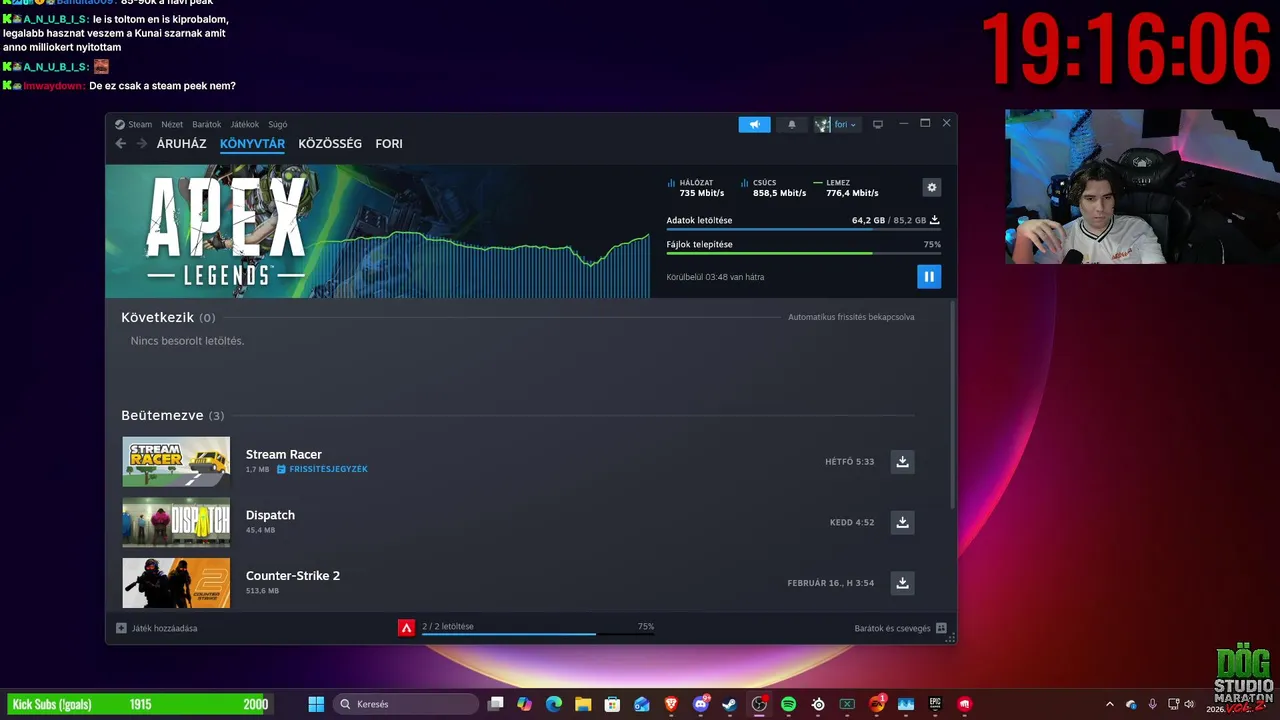The height and width of the screenshot is (720, 1280).
Task: Open the Játékok menu
Action: click(245, 125)
